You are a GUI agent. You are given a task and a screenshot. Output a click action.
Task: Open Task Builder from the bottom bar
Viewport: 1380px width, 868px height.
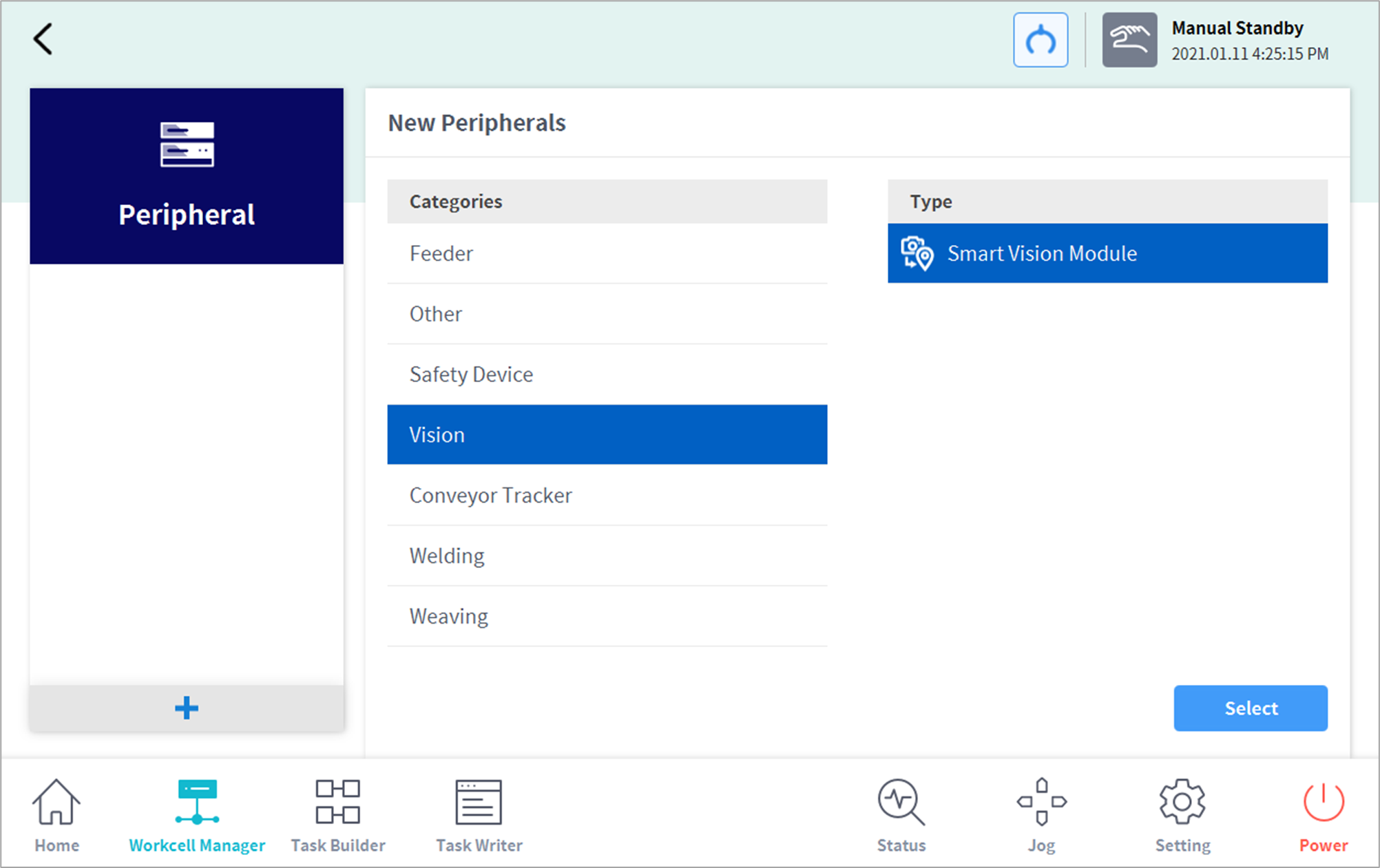(x=337, y=815)
